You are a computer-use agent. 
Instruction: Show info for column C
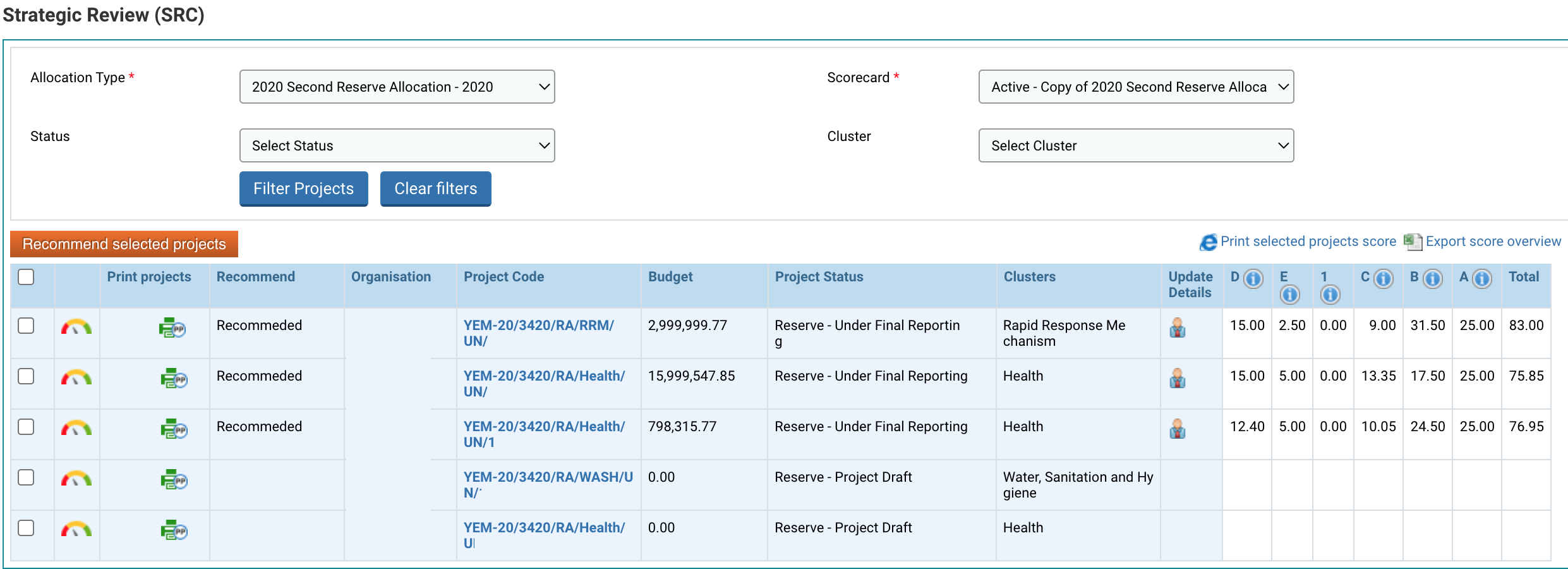pyautogui.click(x=1384, y=278)
